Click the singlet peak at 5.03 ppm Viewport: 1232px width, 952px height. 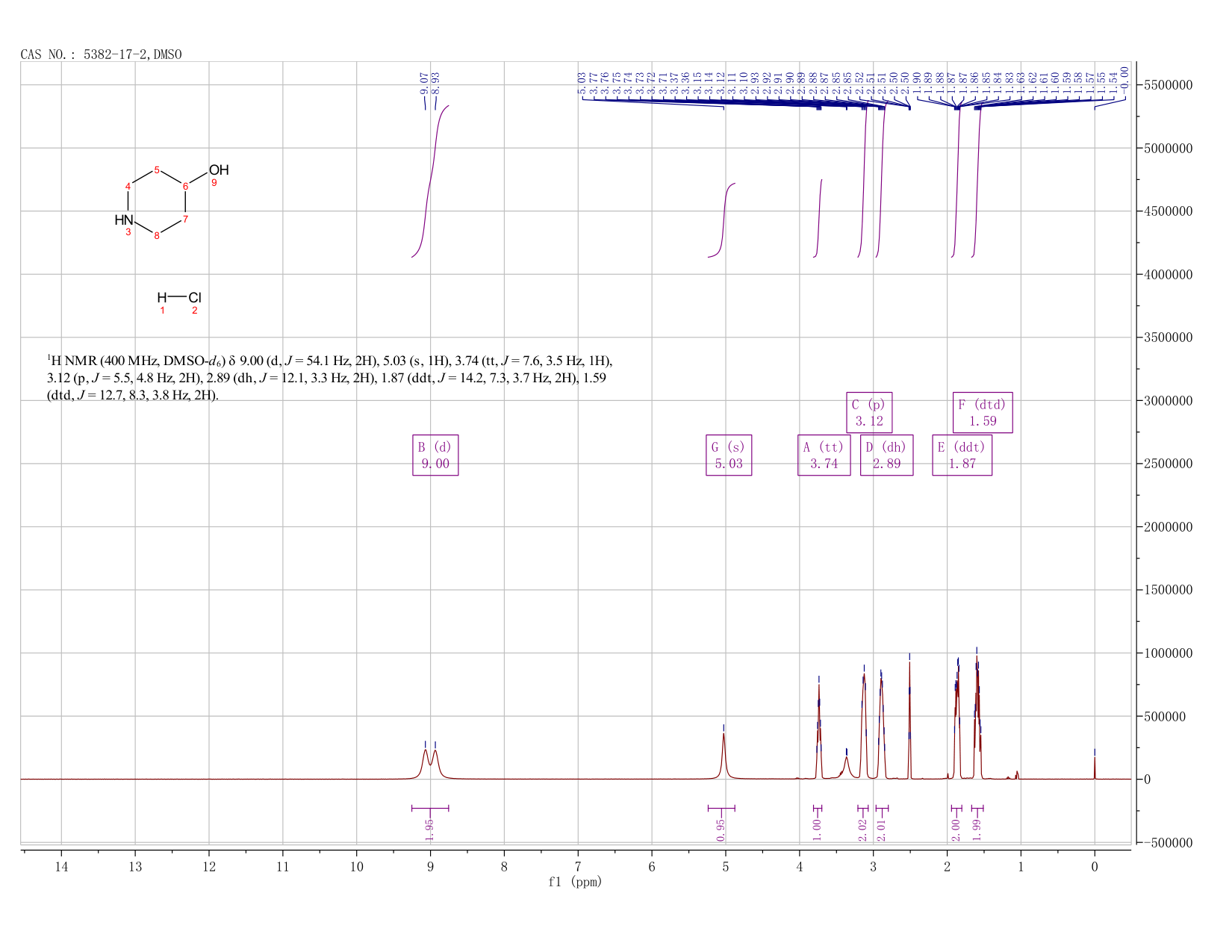click(724, 756)
